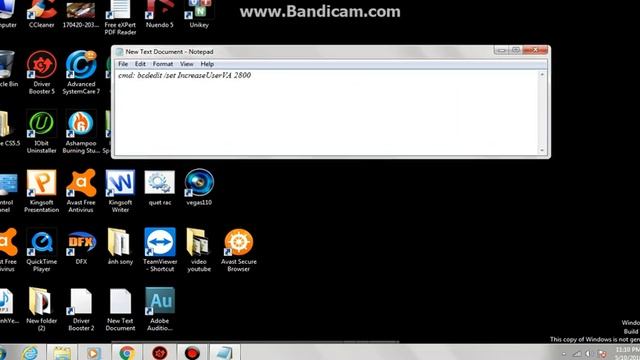Click the media player taskbar icon

point(94,353)
